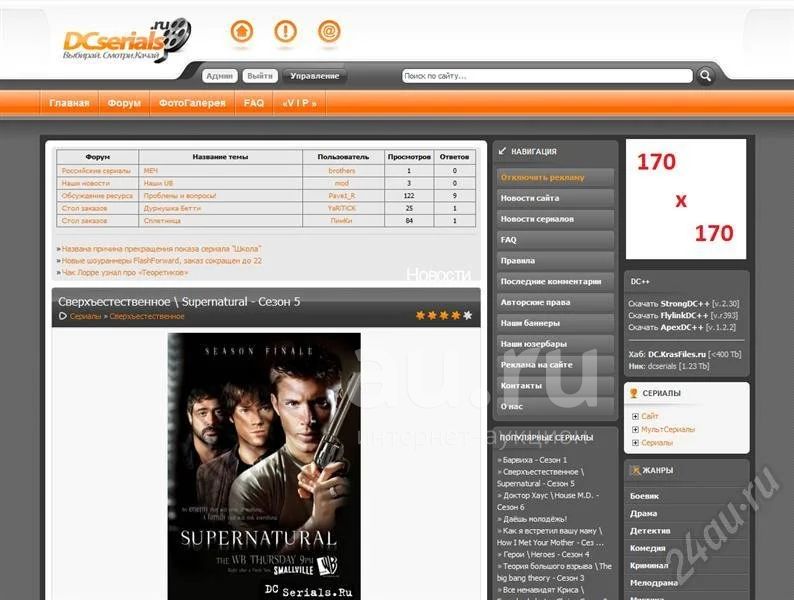Image resolution: width=794 pixels, height=600 pixels.
Task: Open О нас in navigation
Action: point(555,406)
